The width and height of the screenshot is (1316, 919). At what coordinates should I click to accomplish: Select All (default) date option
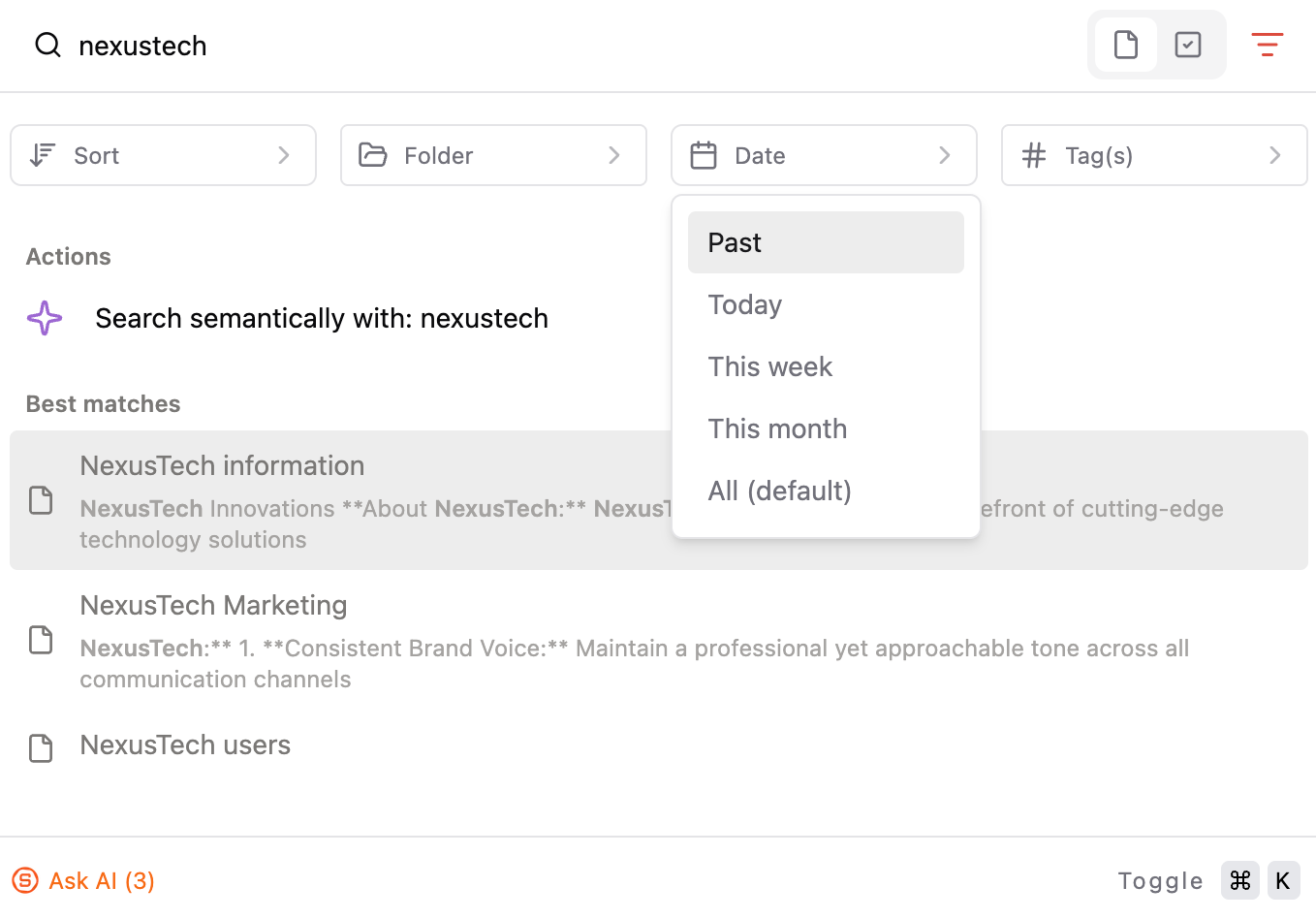point(826,491)
